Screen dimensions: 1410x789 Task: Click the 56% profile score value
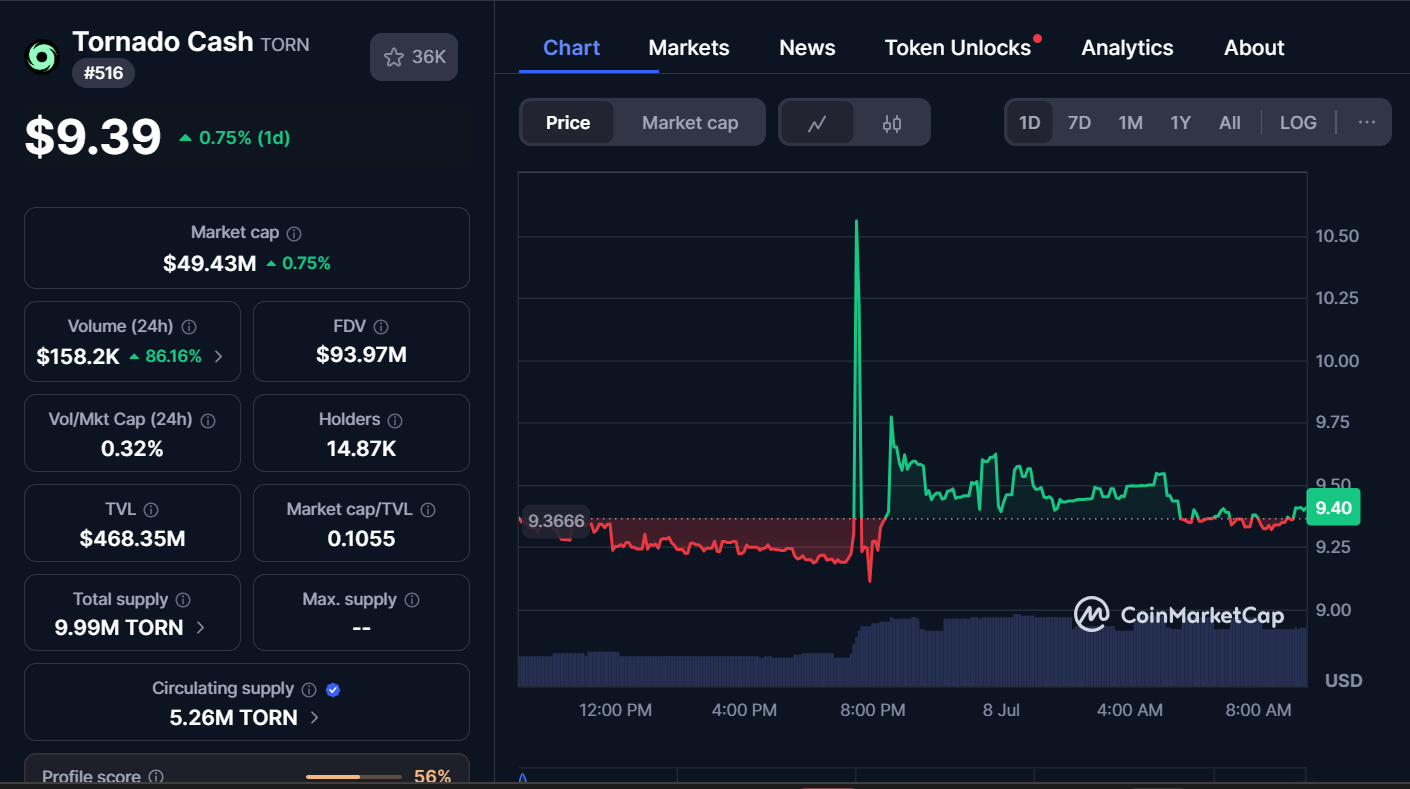[433, 777]
